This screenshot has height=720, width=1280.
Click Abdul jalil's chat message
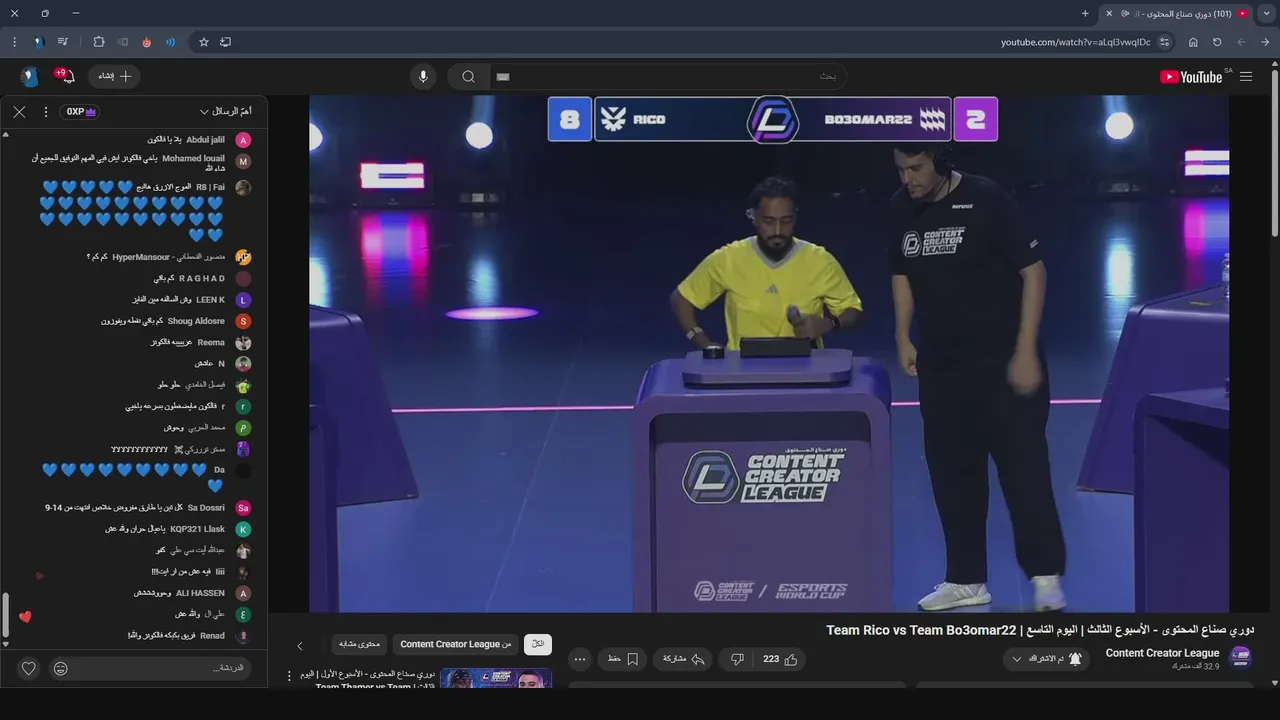[x=186, y=139]
